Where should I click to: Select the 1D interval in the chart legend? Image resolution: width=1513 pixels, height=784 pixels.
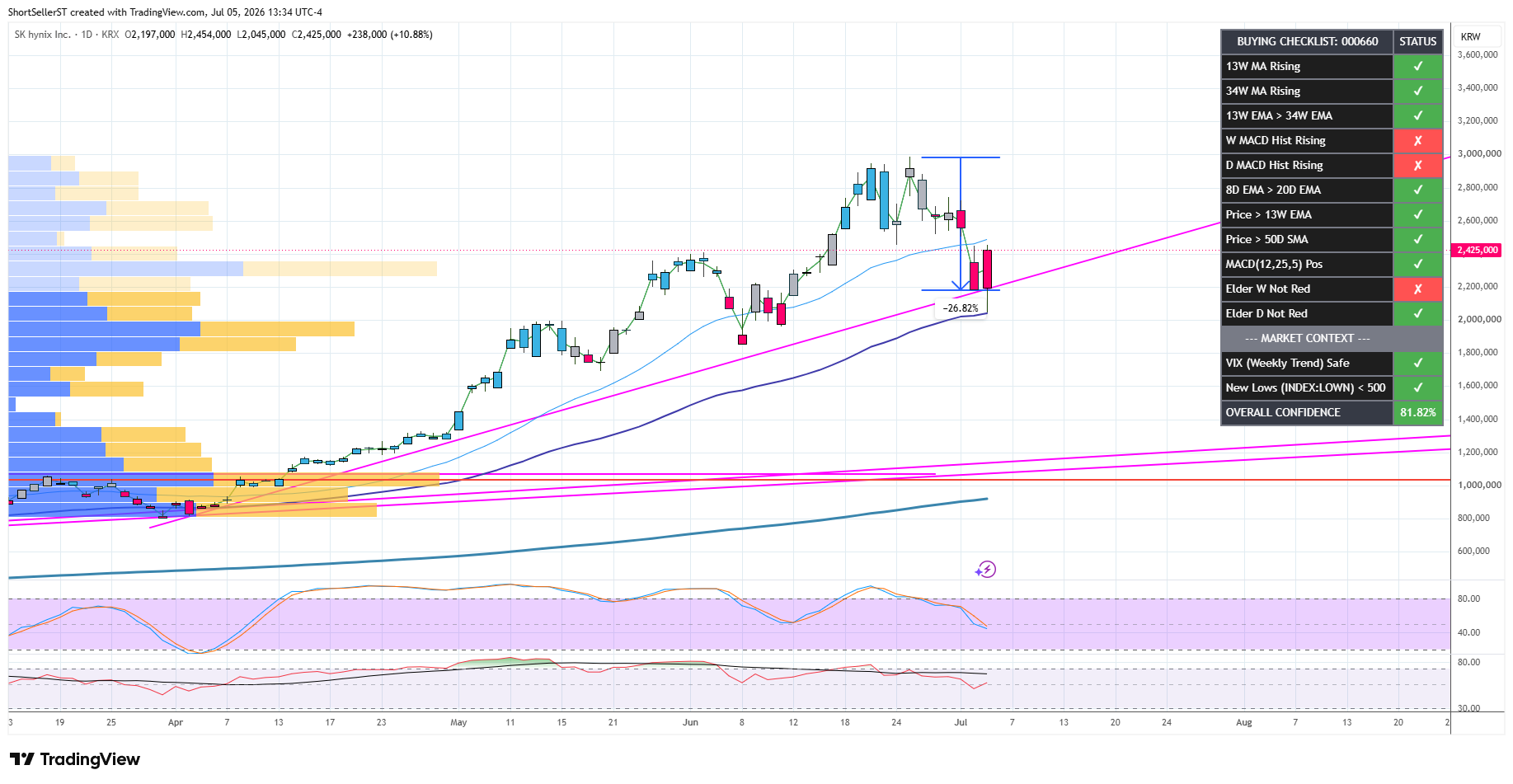click(x=87, y=35)
